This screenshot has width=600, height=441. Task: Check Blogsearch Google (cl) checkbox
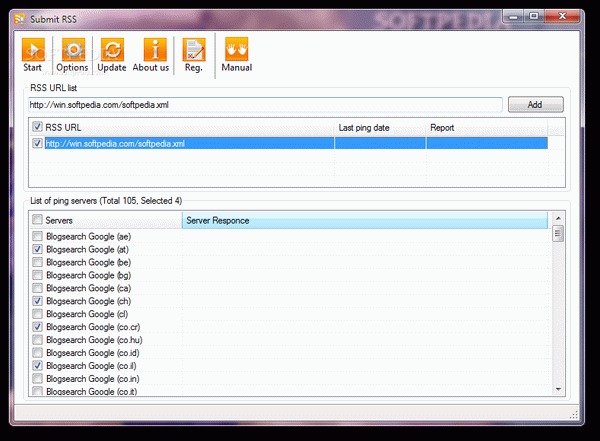pos(37,314)
